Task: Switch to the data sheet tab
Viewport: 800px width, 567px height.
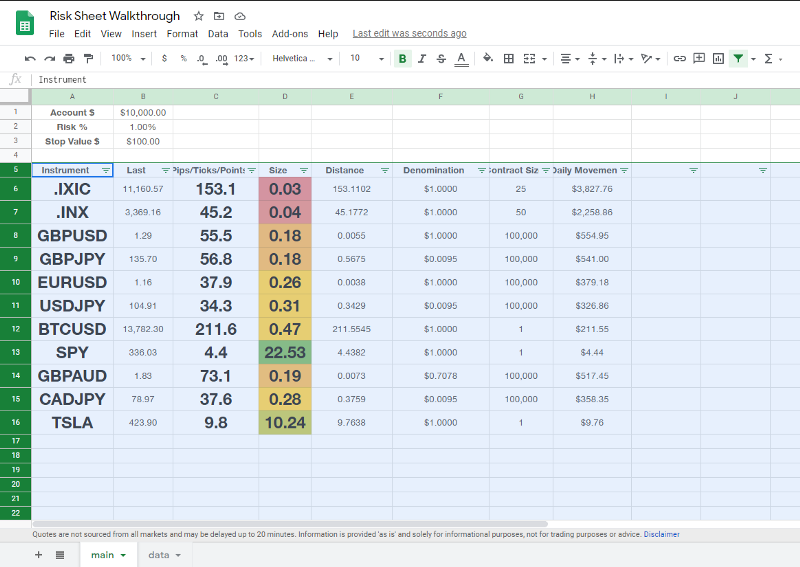Action: pyautogui.click(x=164, y=555)
